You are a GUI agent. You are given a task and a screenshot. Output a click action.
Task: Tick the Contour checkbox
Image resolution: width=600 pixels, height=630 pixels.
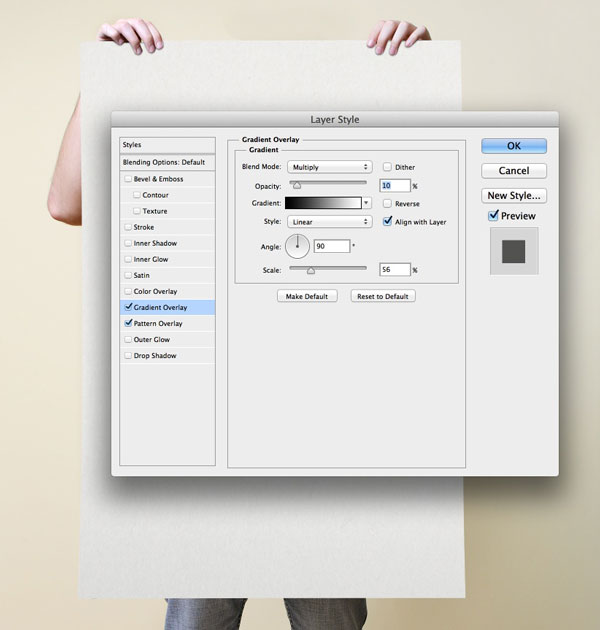137,195
